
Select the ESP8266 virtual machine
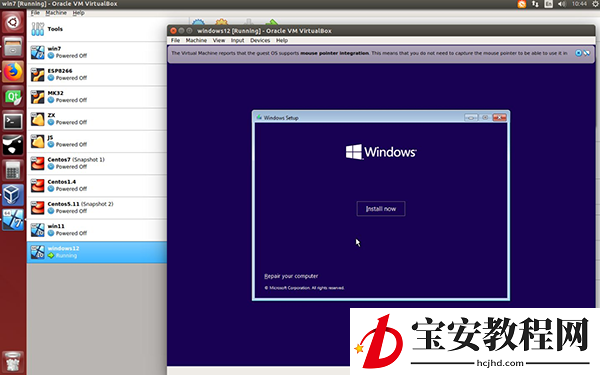(x=97, y=75)
